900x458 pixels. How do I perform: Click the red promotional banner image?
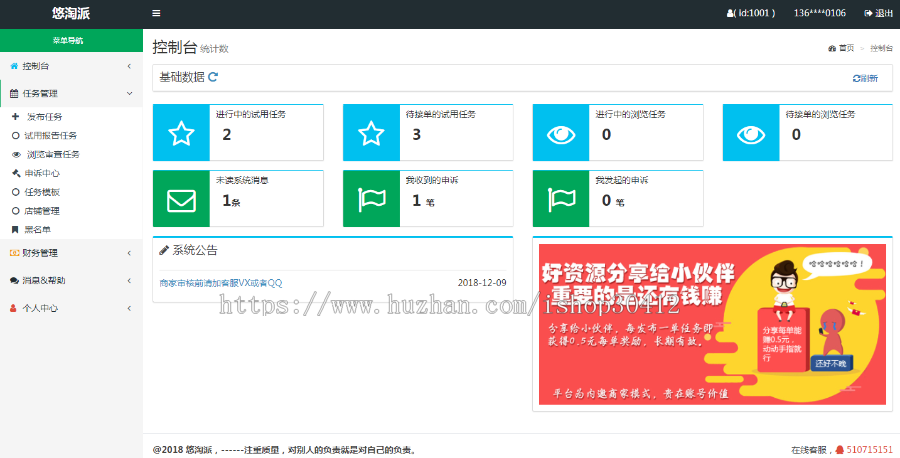712,324
